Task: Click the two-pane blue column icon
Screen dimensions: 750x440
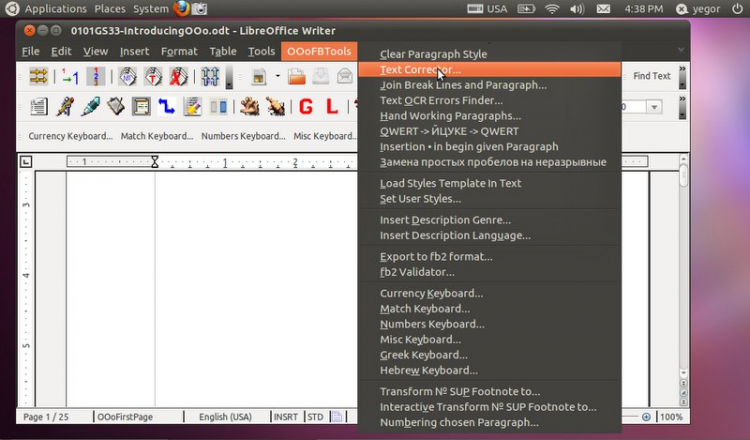Action: [x=218, y=107]
